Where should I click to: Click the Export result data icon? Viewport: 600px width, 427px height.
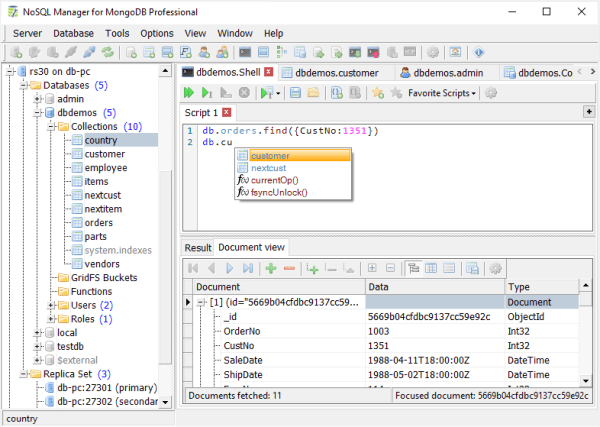coord(472,269)
